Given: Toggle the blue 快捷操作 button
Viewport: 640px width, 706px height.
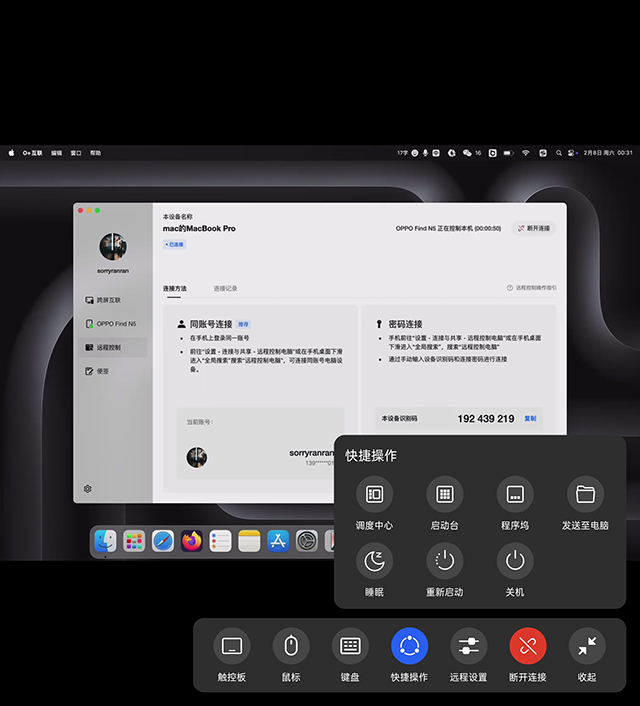Looking at the screenshot, I should pyautogui.click(x=409, y=646).
